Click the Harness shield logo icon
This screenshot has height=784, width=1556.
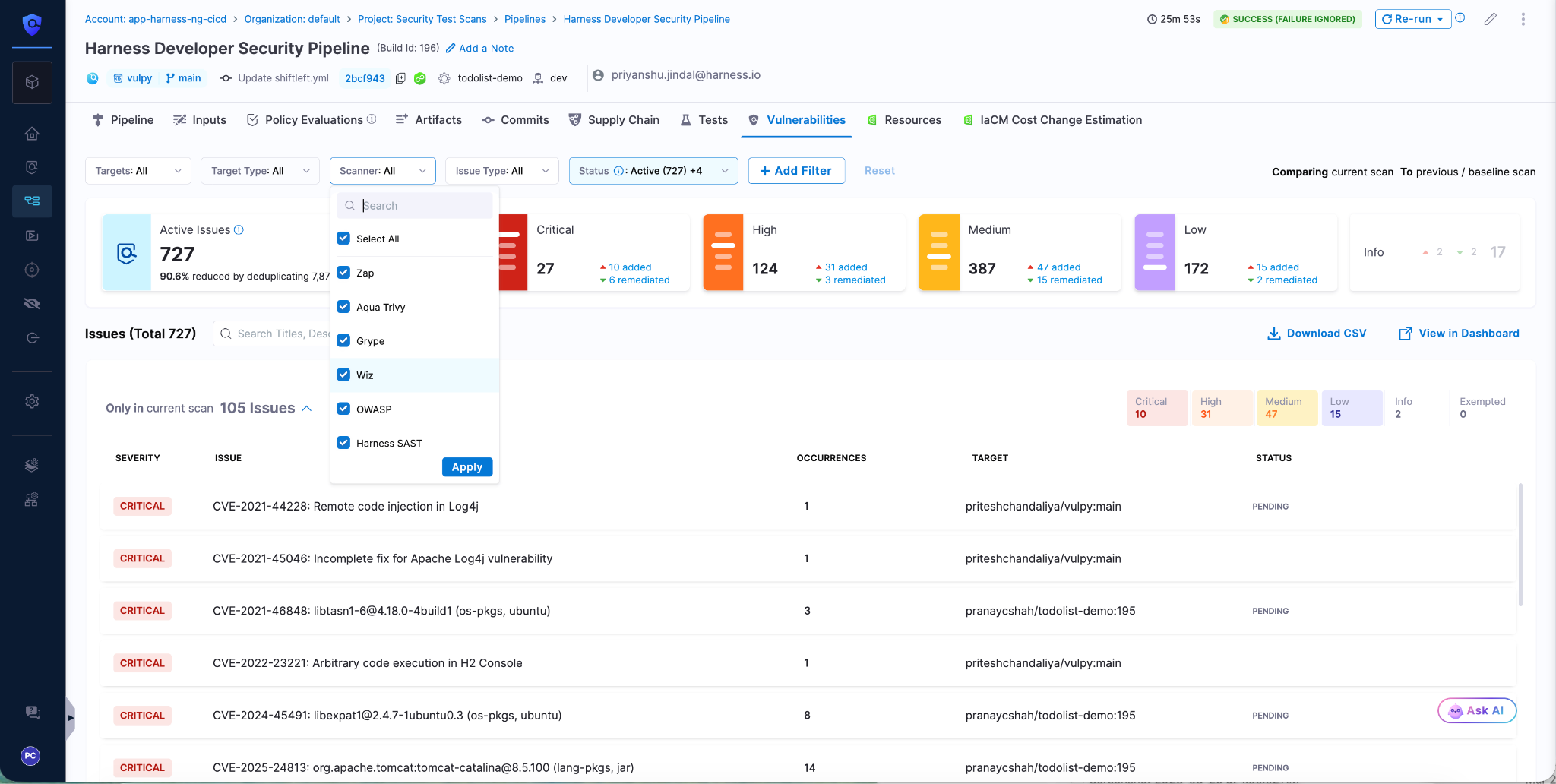[x=32, y=24]
